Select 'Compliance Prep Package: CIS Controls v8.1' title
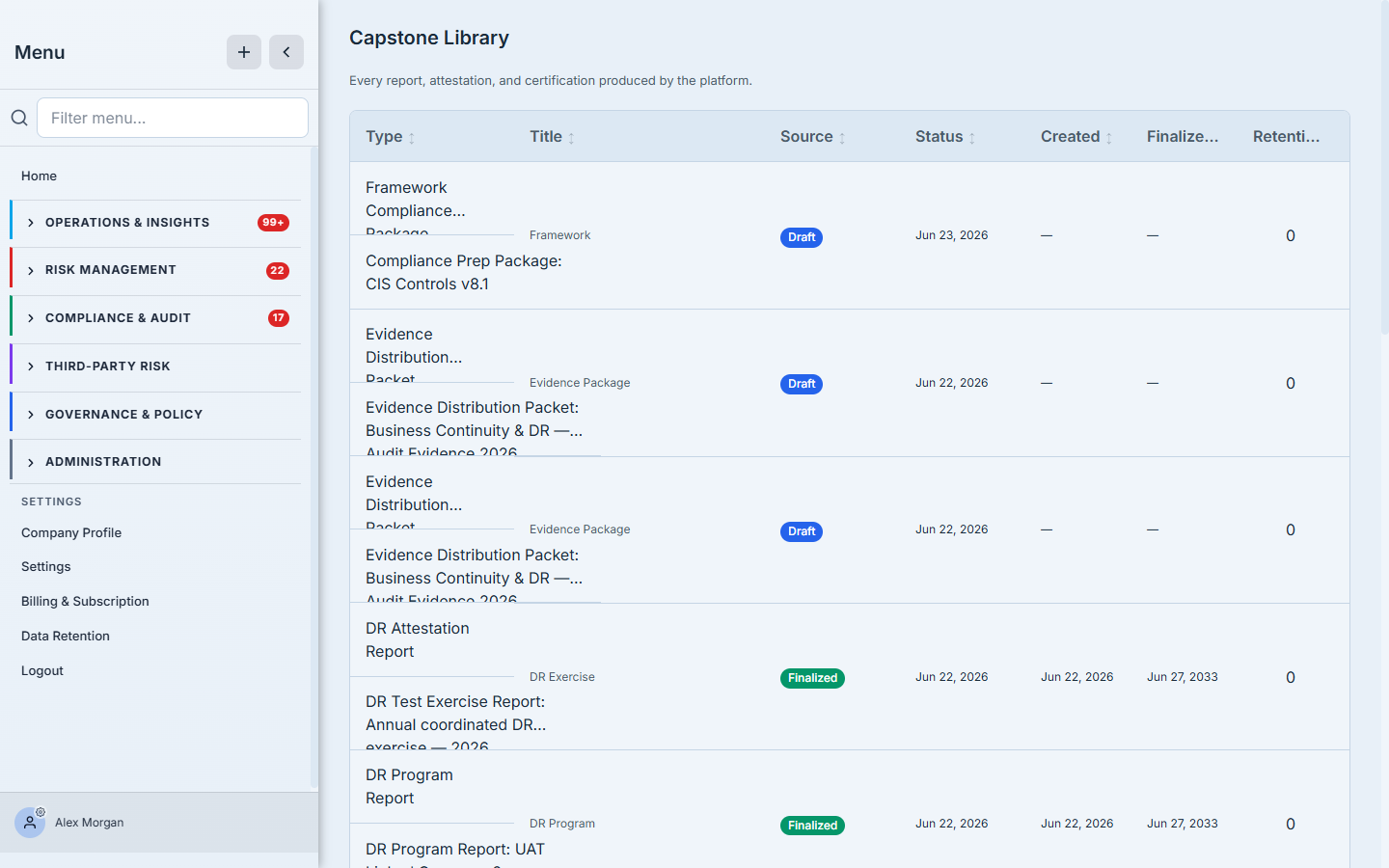The height and width of the screenshot is (868, 1389). click(464, 272)
